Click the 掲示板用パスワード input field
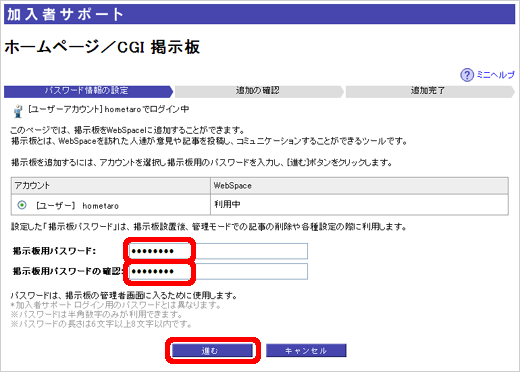This screenshot has height=372, width=520. click(x=218, y=251)
